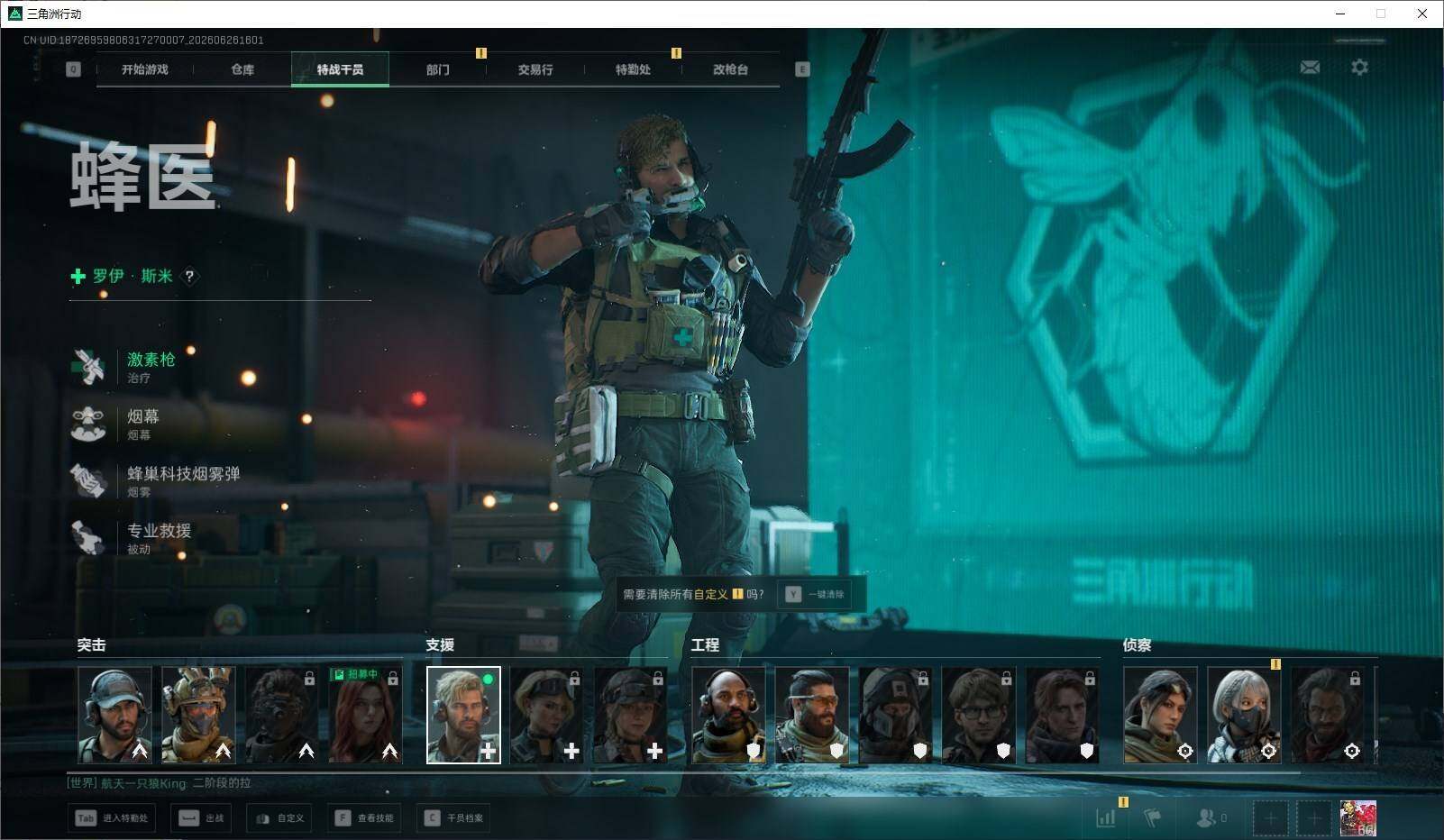Click the 支援 class header
The width and height of the screenshot is (1444, 840).
click(x=440, y=645)
